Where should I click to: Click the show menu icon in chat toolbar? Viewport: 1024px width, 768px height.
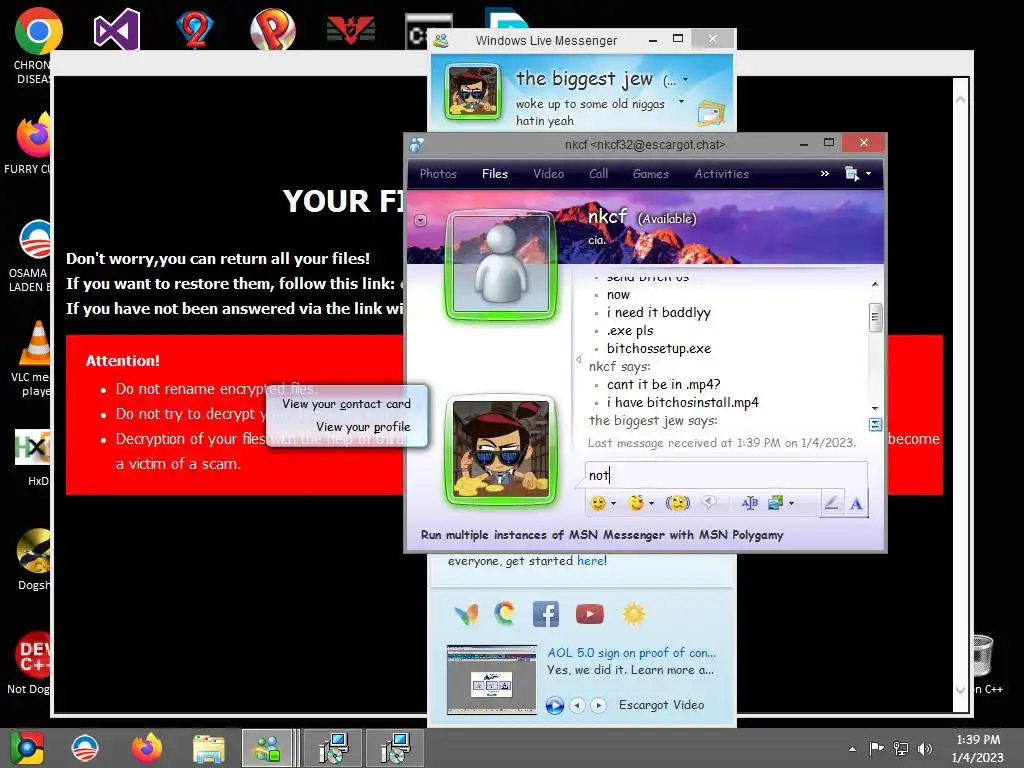852,174
